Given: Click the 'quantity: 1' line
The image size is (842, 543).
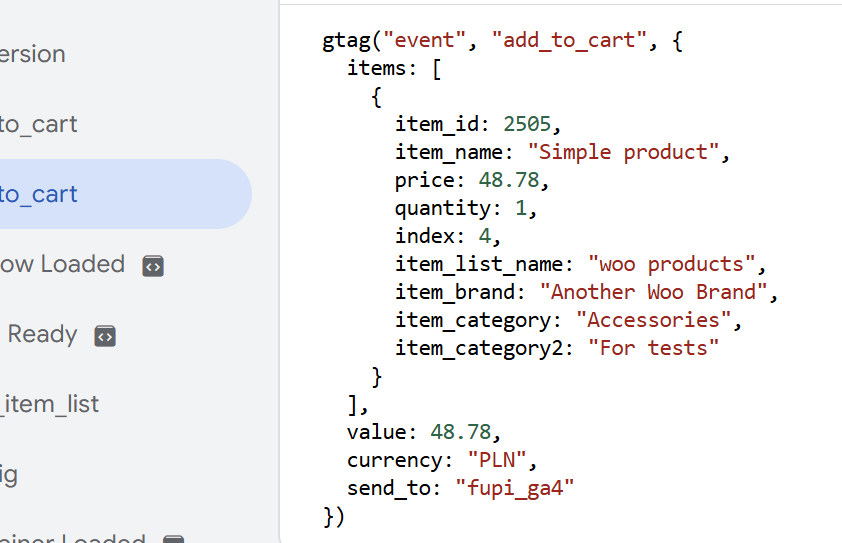Looking at the screenshot, I should 466,208.
